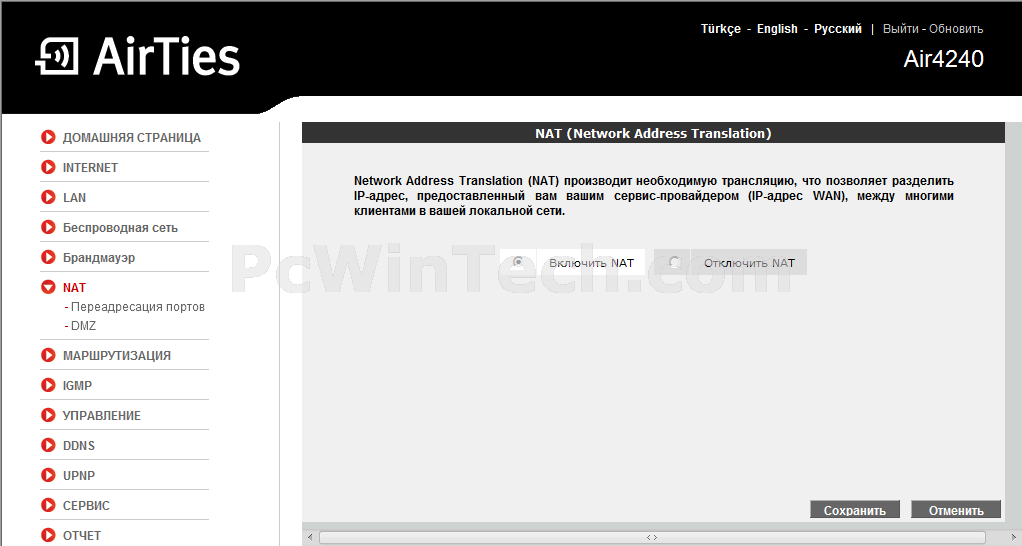
Task: Switch language to English
Action: [777, 29]
